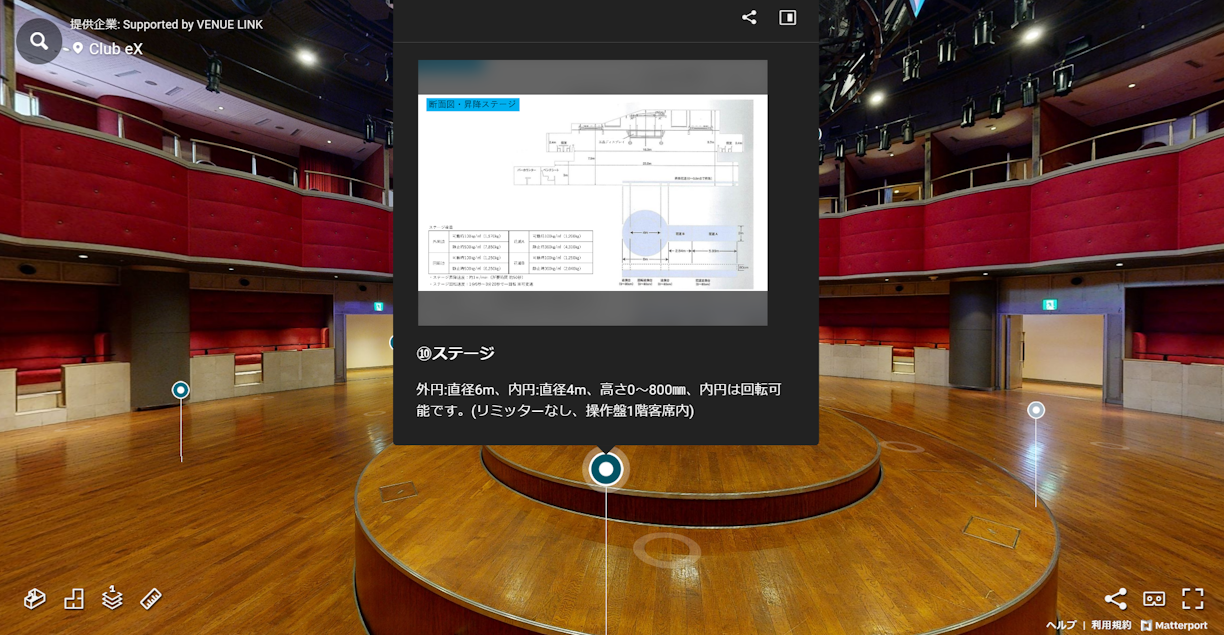Switch to floor plan view
1224x635 pixels.
click(74, 598)
